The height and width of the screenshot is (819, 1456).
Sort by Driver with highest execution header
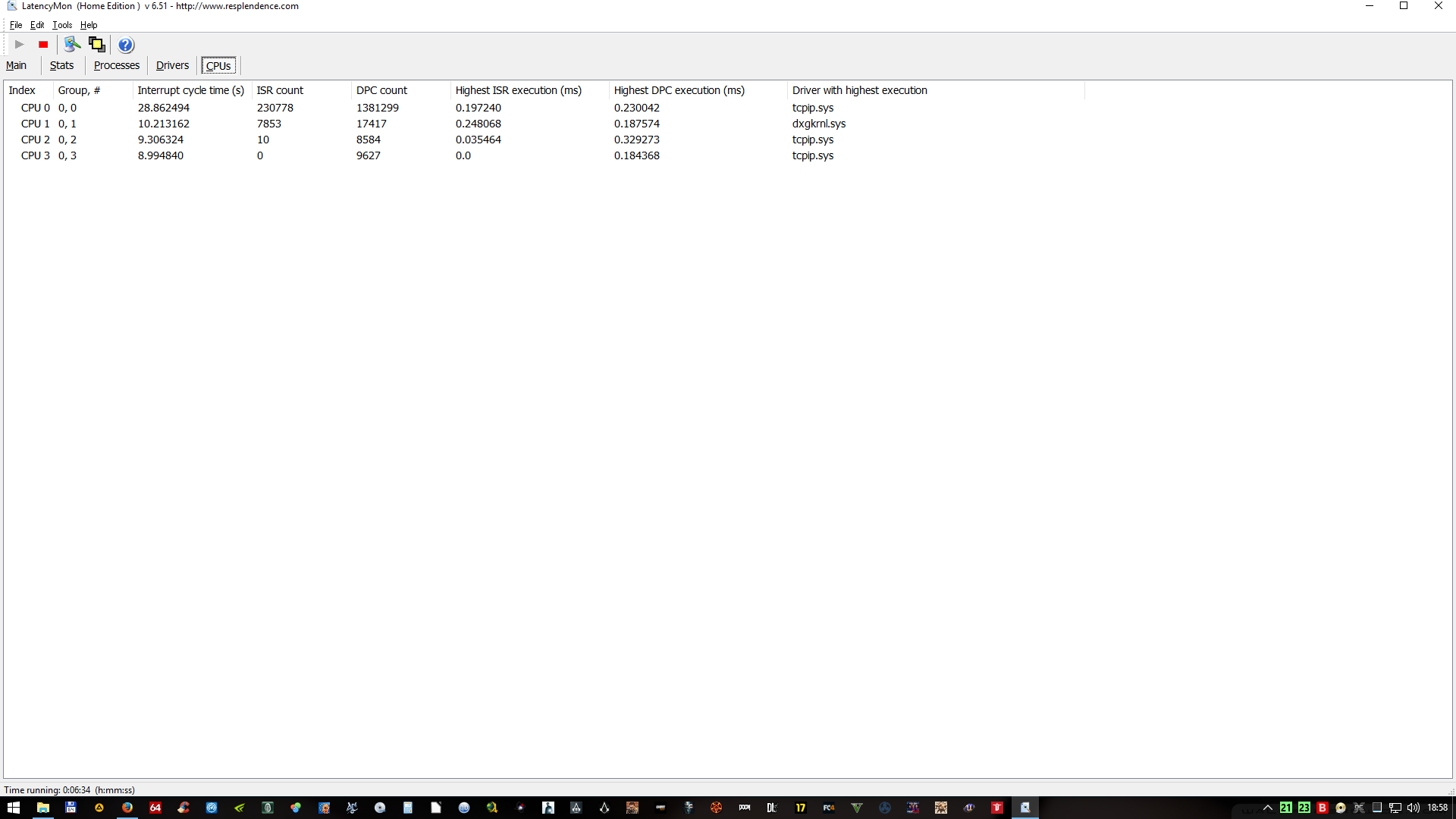(859, 90)
